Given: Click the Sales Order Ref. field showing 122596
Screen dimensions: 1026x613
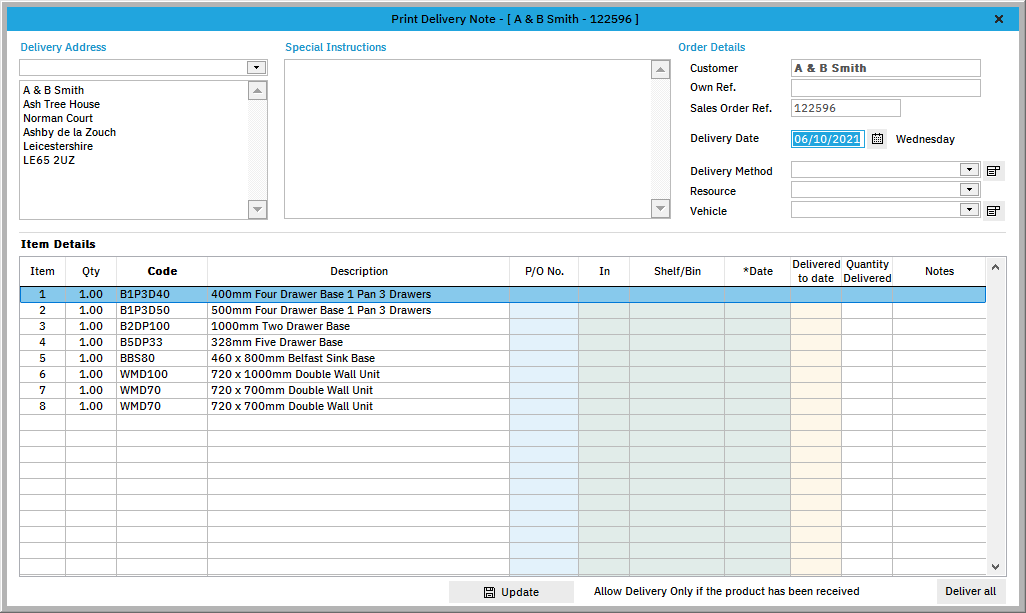Looking at the screenshot, I should [845, 107].
